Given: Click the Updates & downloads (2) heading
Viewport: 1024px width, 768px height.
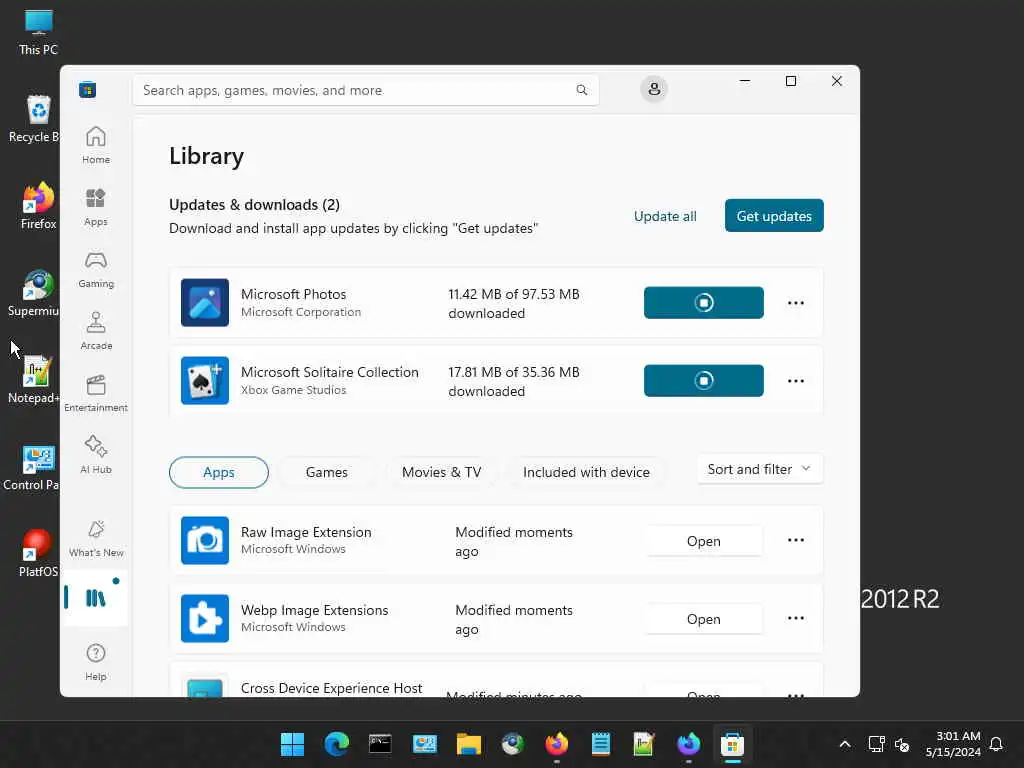Looking at the screenshot, I should 254,204.
